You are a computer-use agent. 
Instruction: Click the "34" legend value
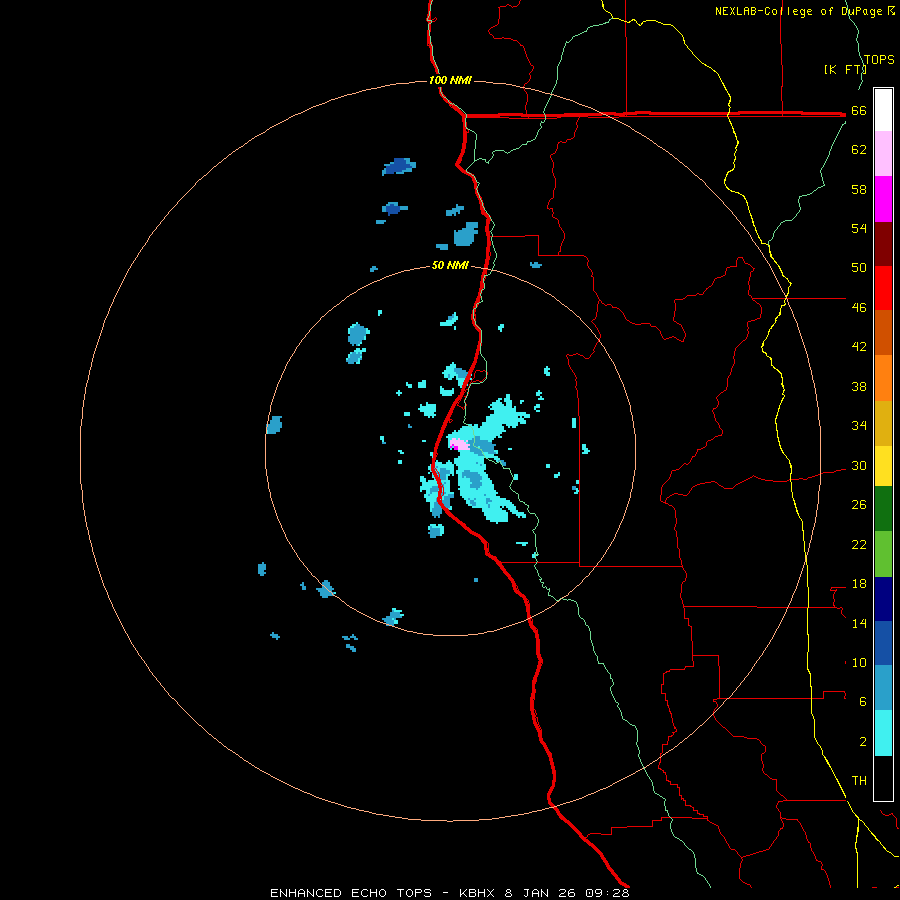click(859, 426)
